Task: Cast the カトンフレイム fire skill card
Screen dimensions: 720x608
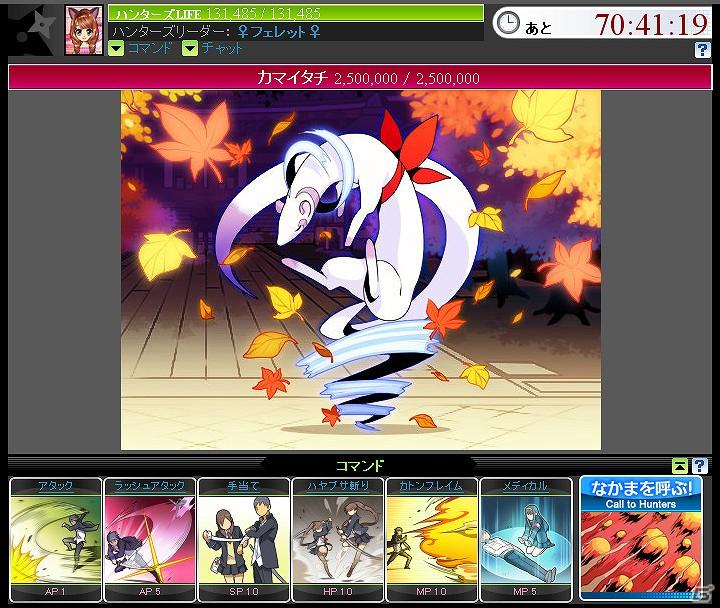Action: click(x=432, y=540)
